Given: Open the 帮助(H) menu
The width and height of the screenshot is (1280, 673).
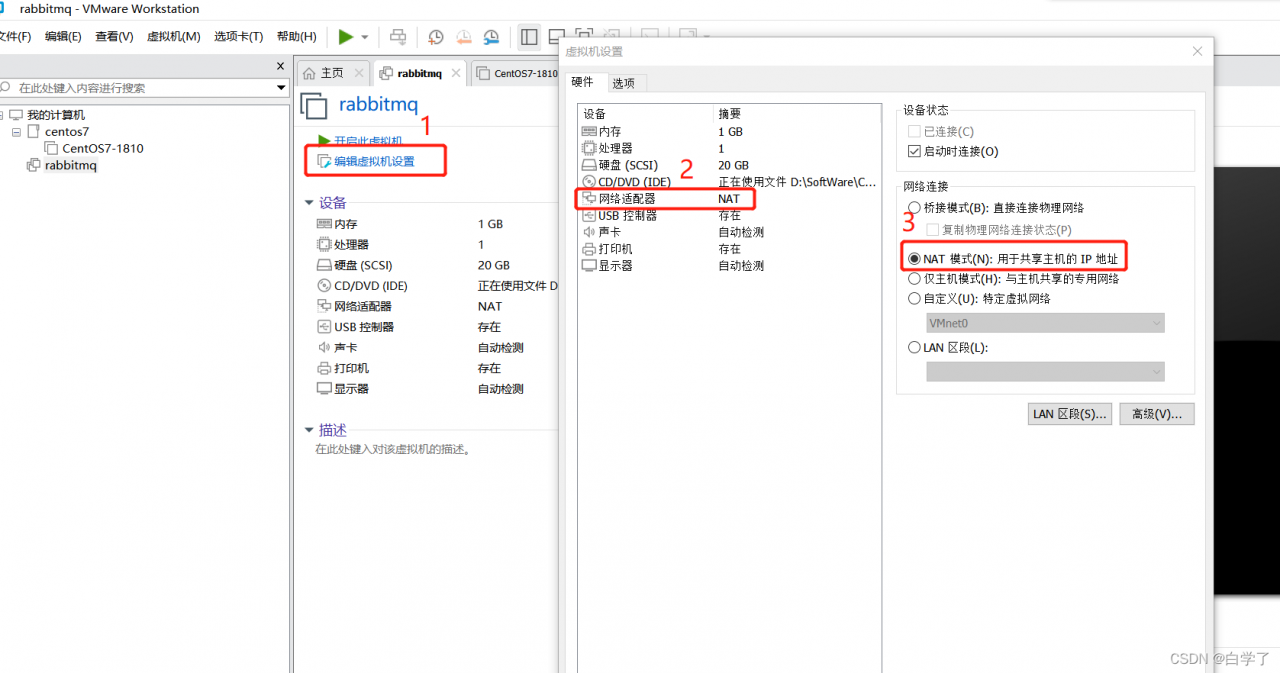Looking at the screenshot, I should (x=296, y=37).
